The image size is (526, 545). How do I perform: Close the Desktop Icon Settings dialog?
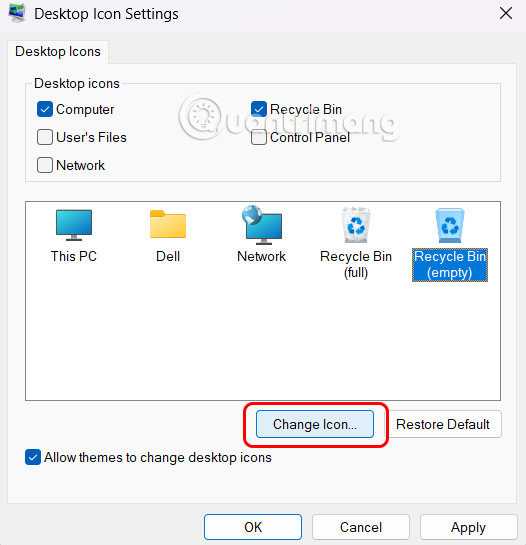(506, 14)
